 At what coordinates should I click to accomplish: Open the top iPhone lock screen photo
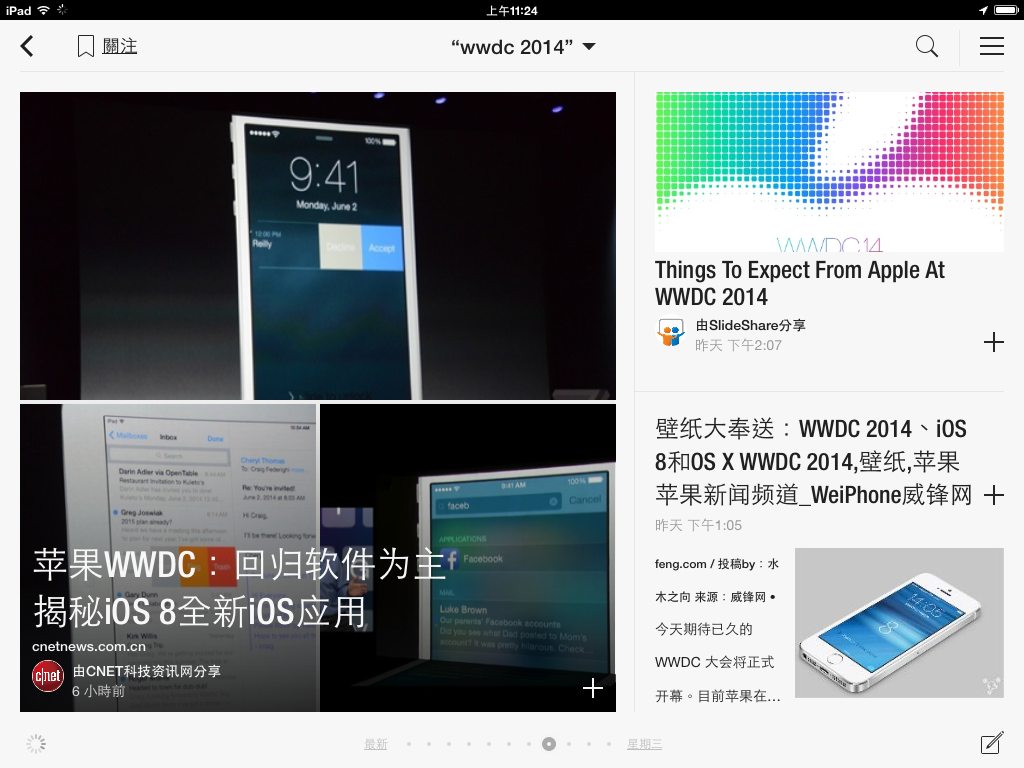point(317,246)
